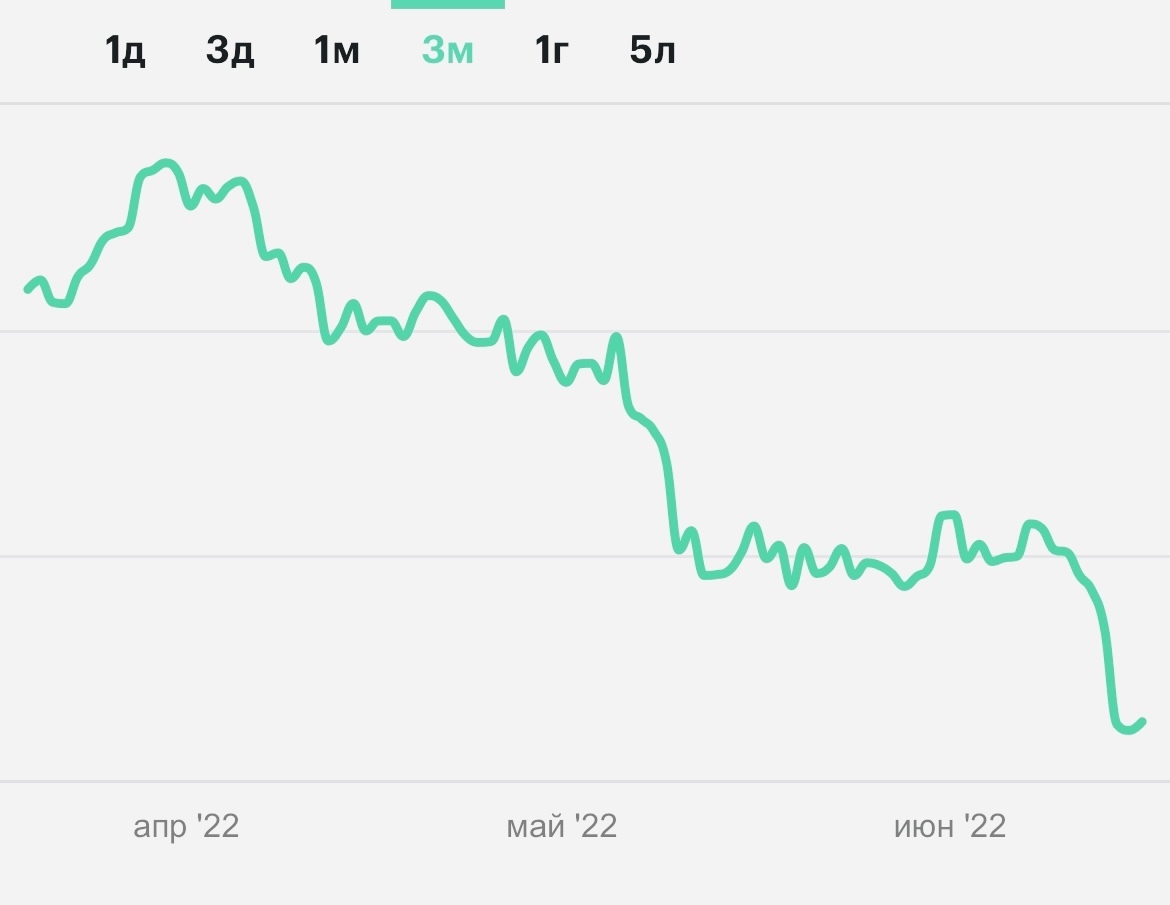
Task: Tap the highest peak of the chart line
Action: pos(167,162)
